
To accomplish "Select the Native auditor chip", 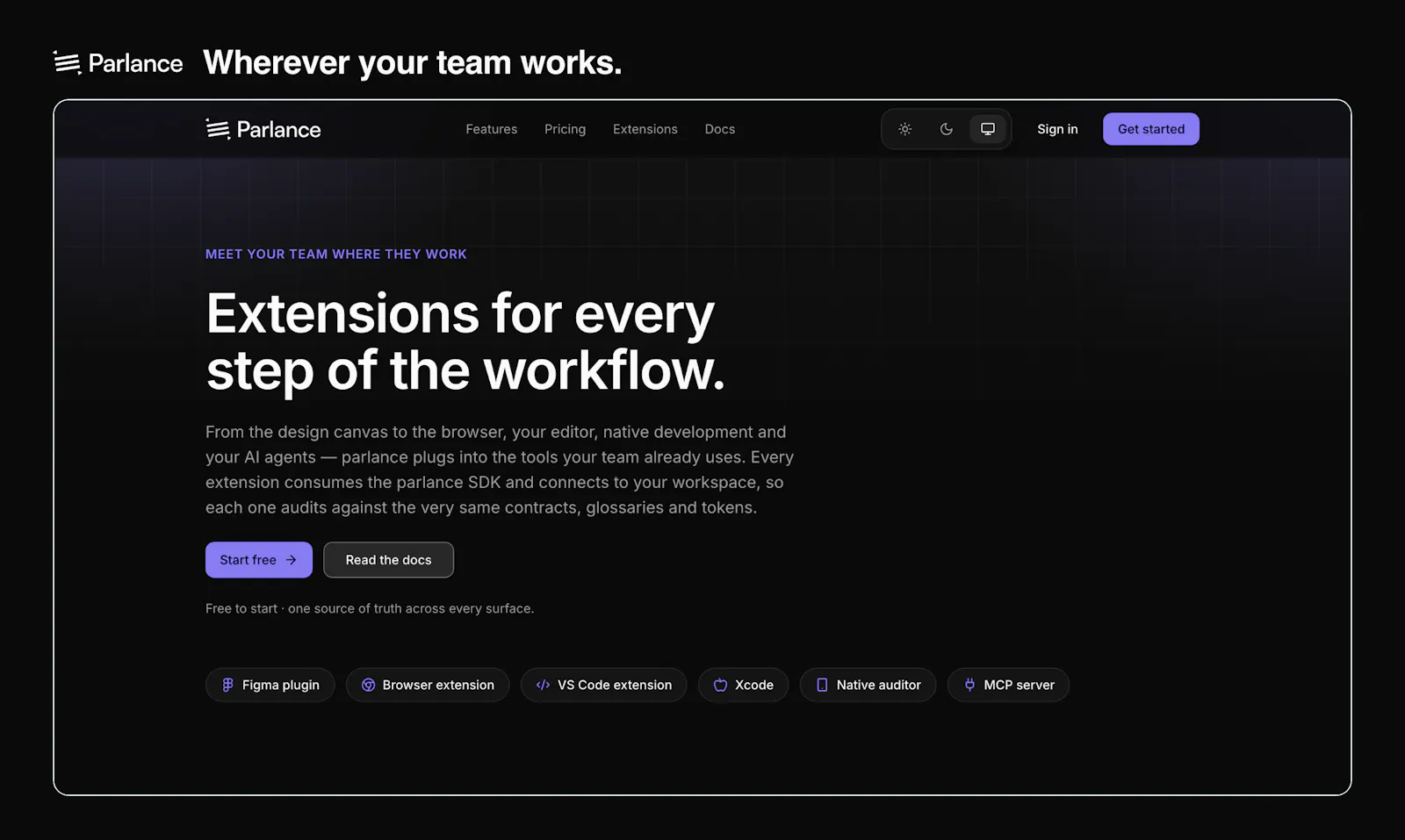I will (868, 685).
